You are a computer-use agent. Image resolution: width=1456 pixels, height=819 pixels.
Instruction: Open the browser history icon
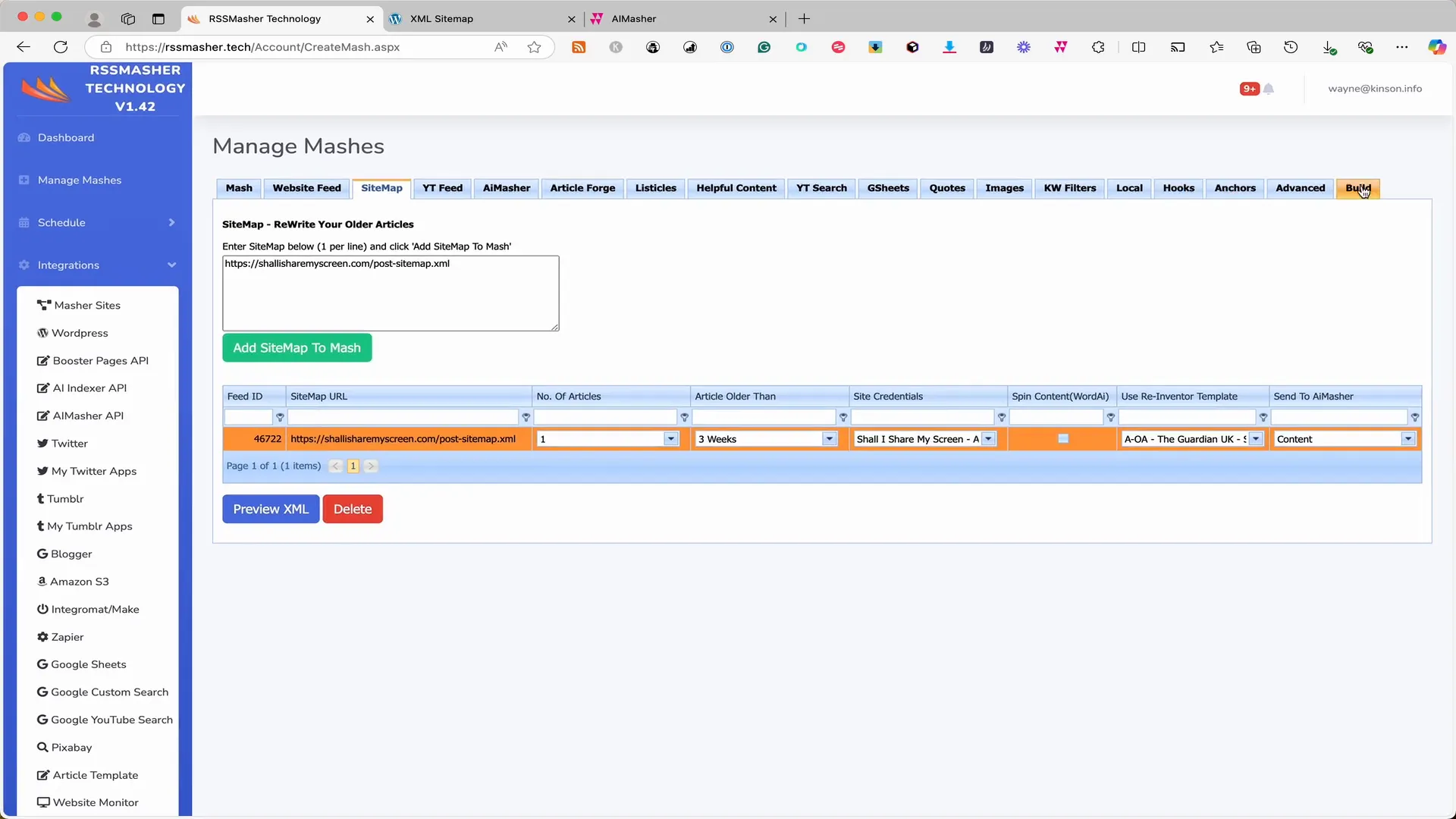coord(1291,47)
